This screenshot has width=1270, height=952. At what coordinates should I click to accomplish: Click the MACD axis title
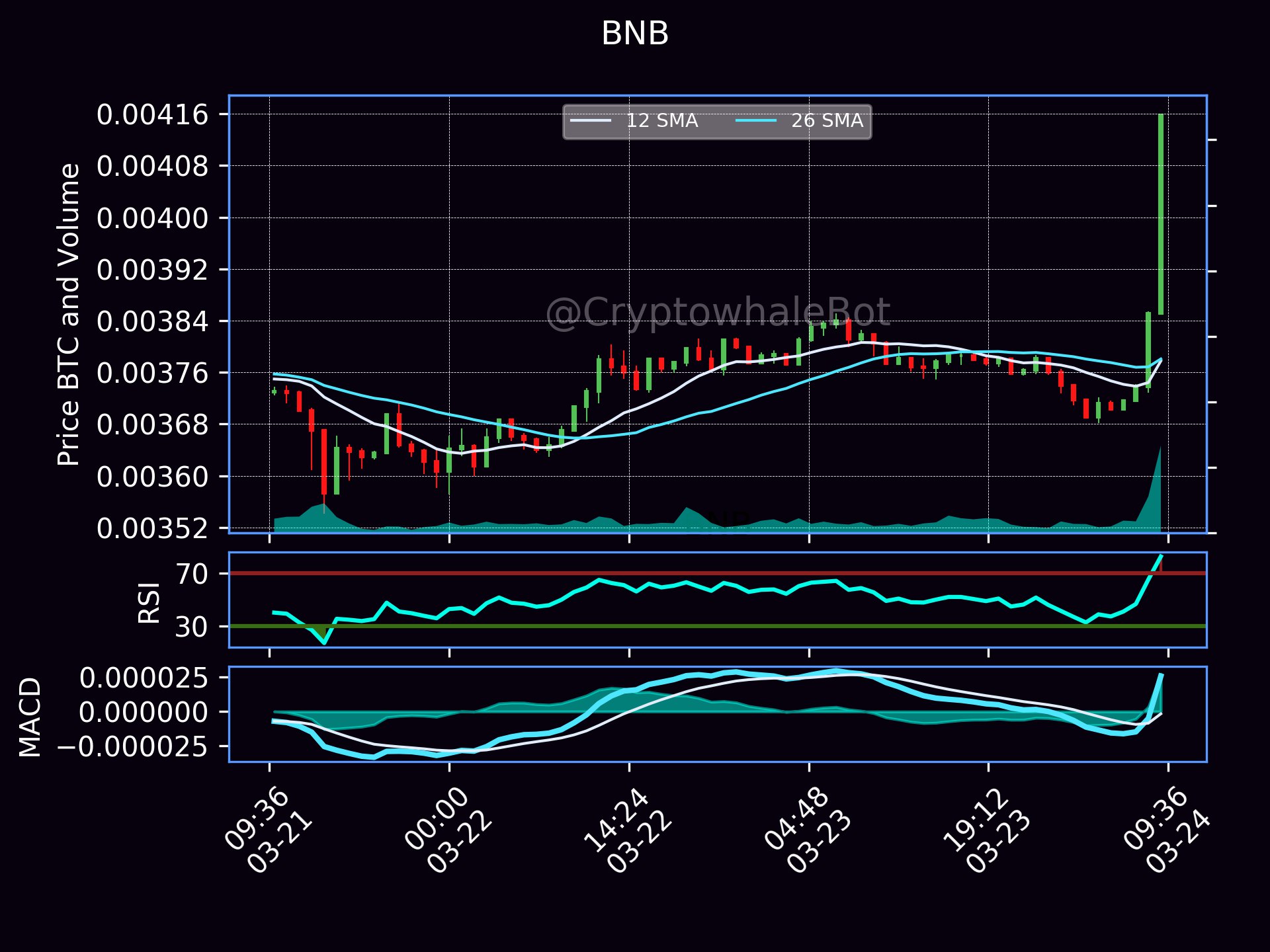(30, 717)
